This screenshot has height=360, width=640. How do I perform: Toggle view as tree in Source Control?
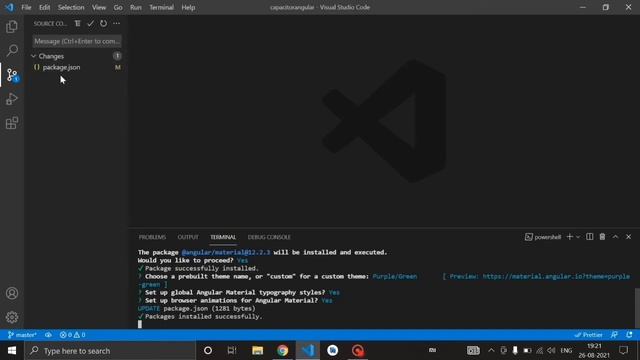78,24
